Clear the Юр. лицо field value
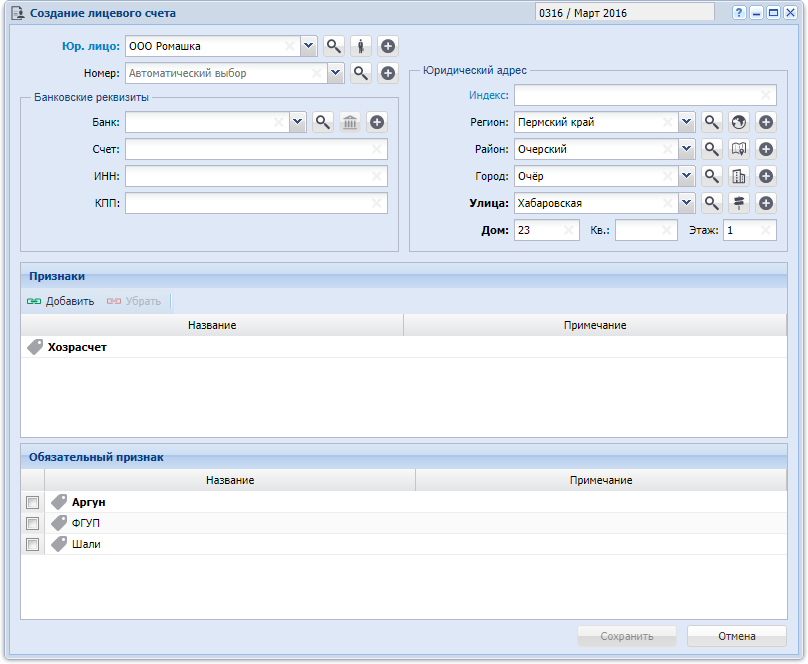Viewport: 808px width, 664px height. coord(290,46)
